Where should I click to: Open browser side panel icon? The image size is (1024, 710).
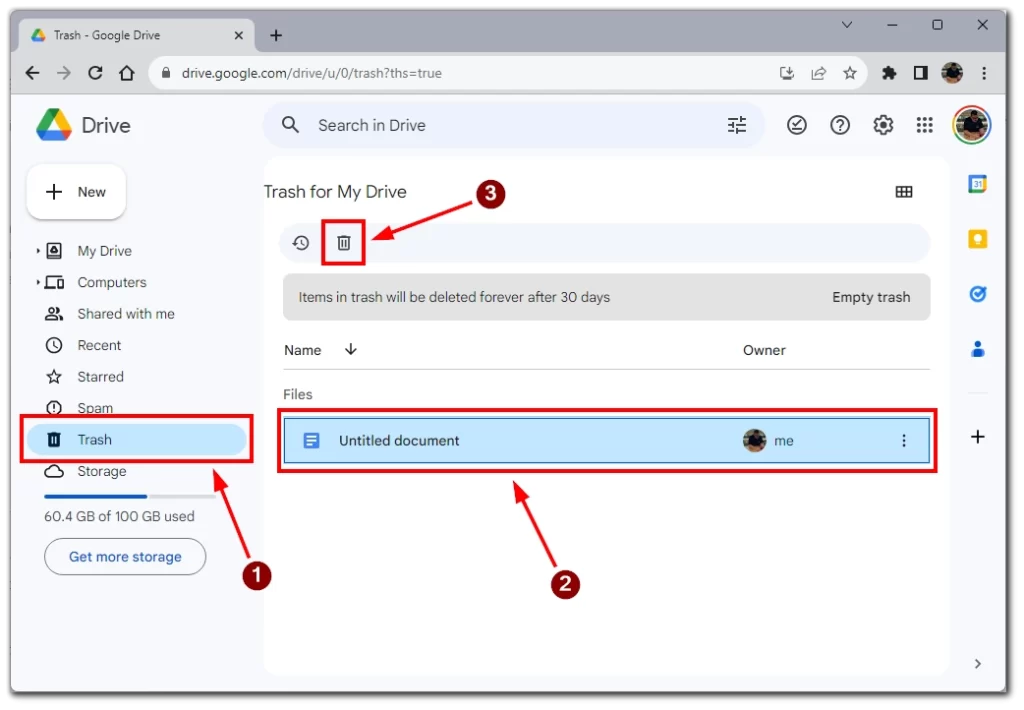(921, 73)
